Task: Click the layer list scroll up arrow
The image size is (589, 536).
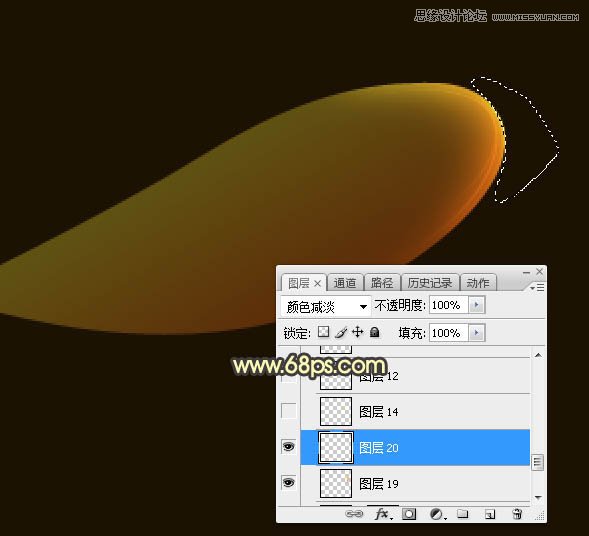Action: click(538, 355)
